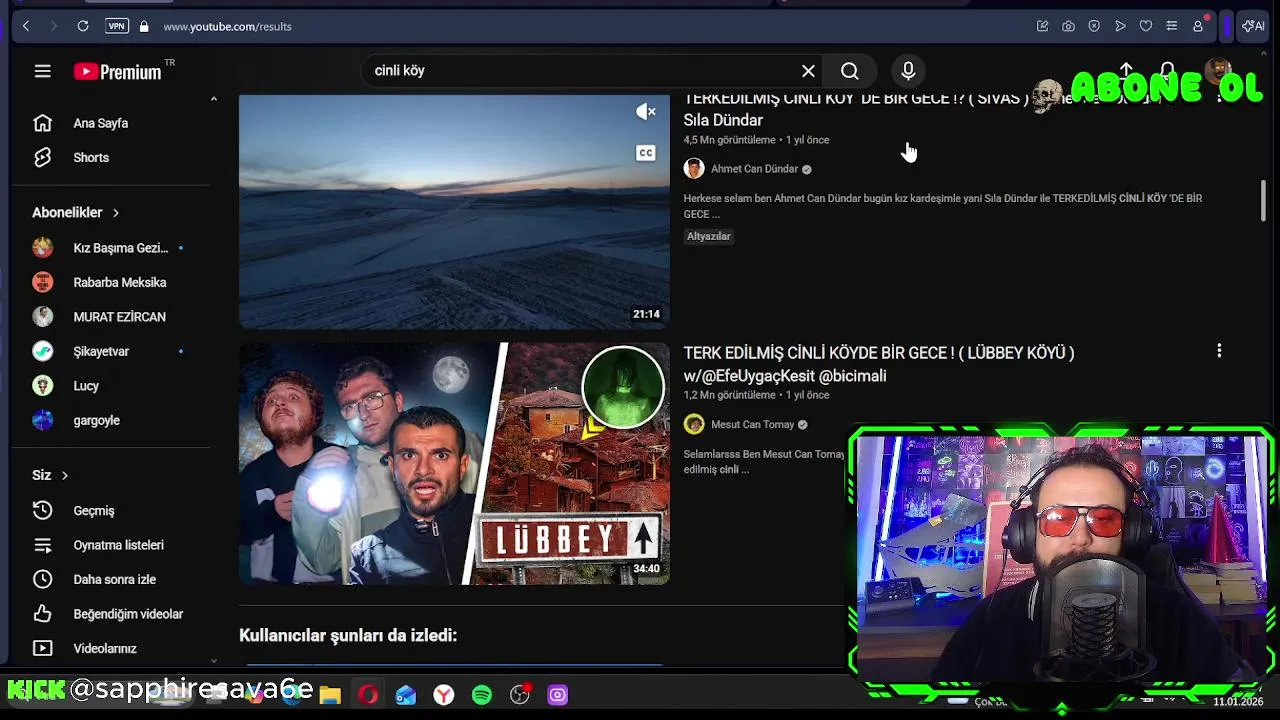This screenshot has height=720, width=1280.
Task: Open YouTube account avatar menu
Action: click(x=1218, y=71)
